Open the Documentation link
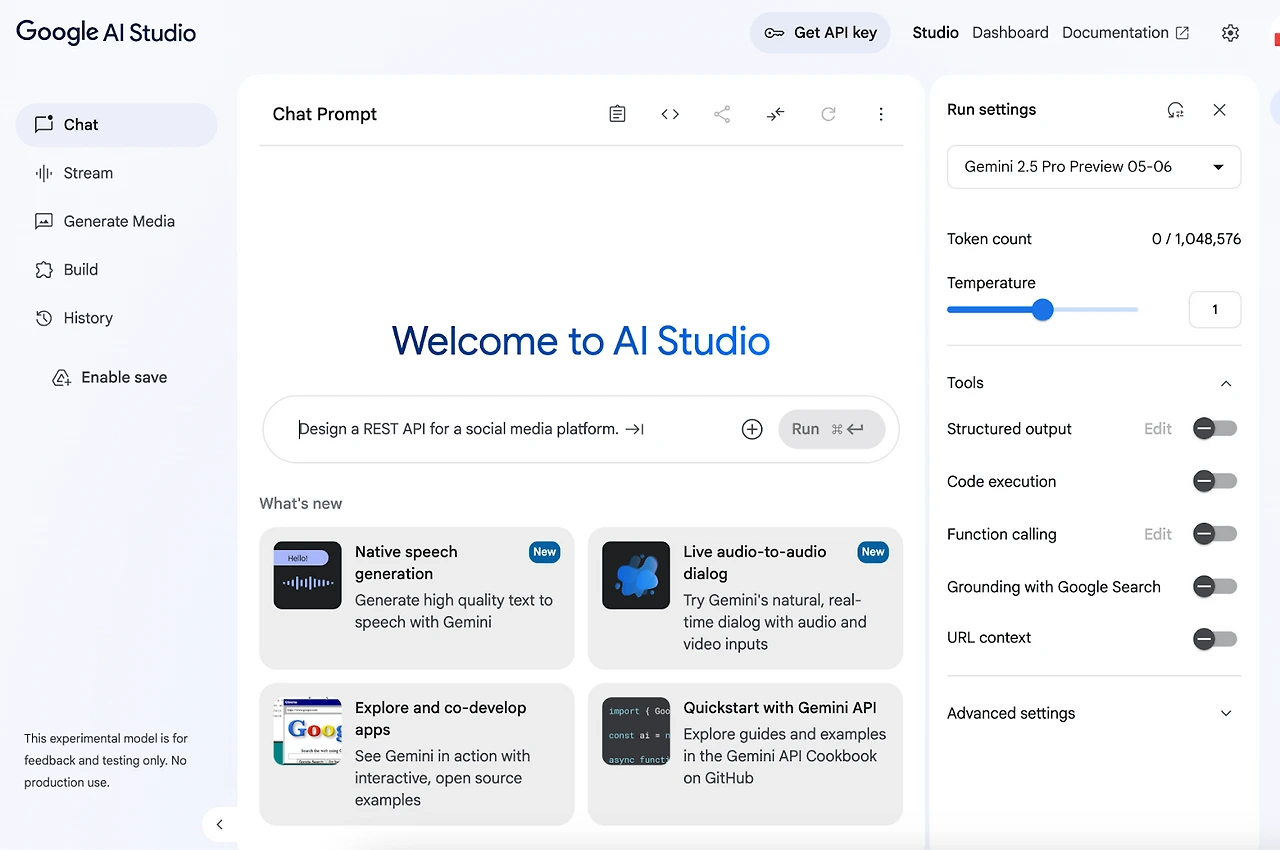This screenshot has height=850, width=1280. click(x=1125, y=33)
